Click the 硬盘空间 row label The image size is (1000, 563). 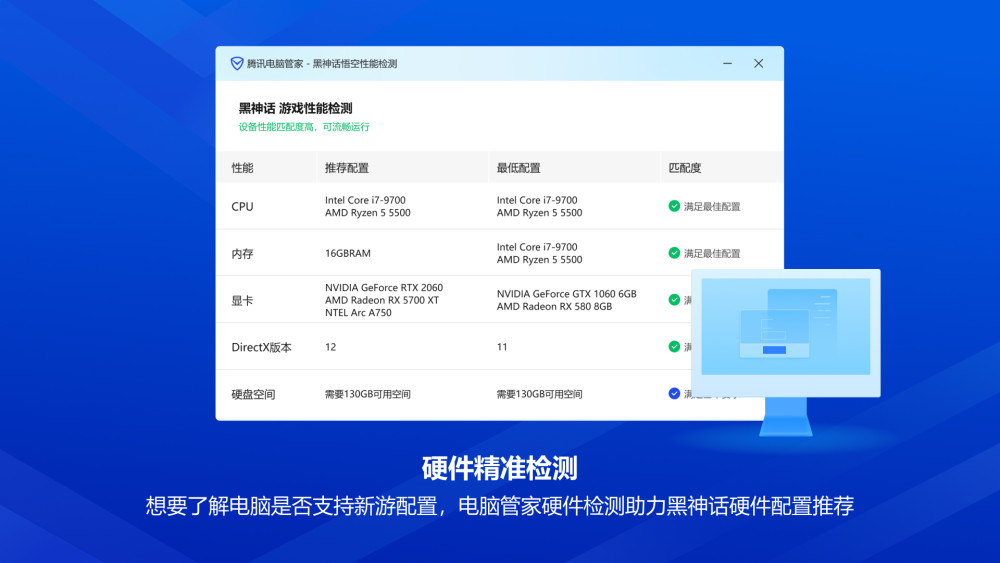click(x=253, y=394)
